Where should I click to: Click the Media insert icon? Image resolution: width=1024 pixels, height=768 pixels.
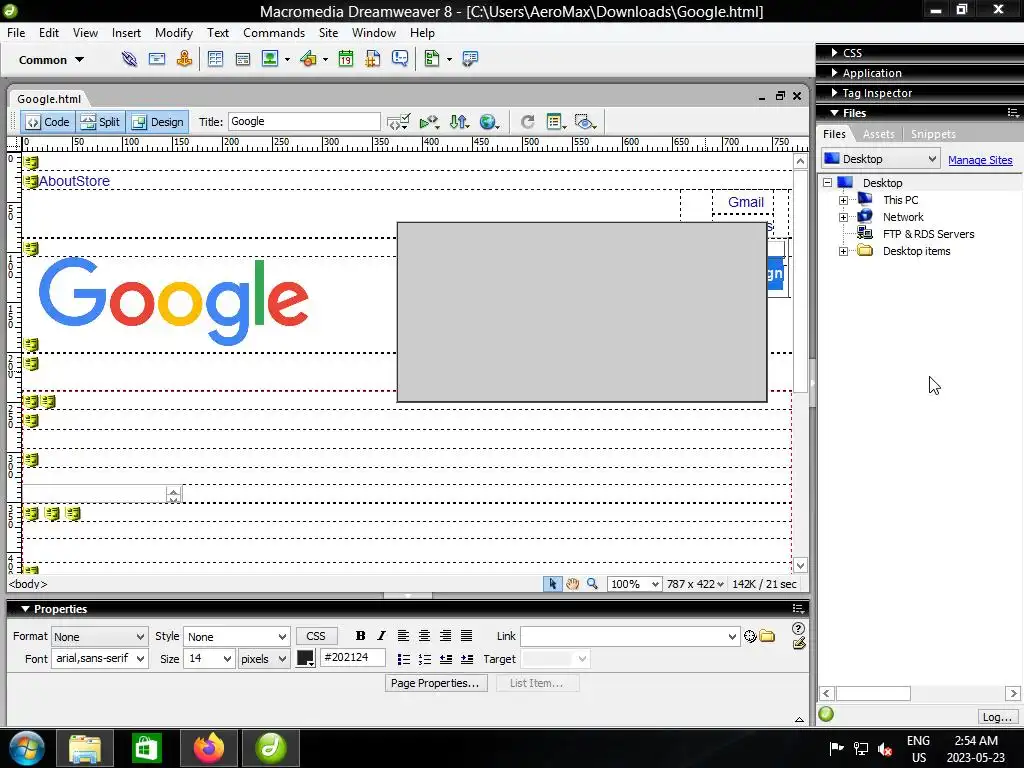click(x=308, y=59)
